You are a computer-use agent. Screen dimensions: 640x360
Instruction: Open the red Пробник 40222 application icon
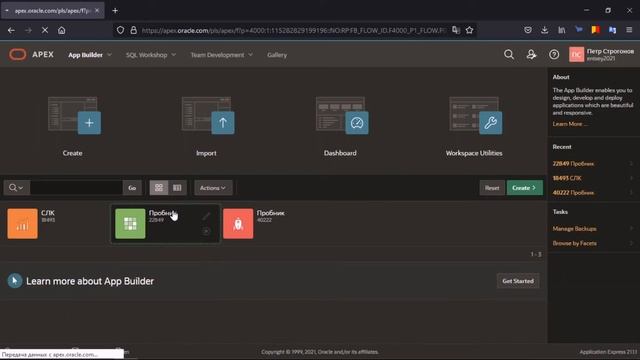pos(238,224)
